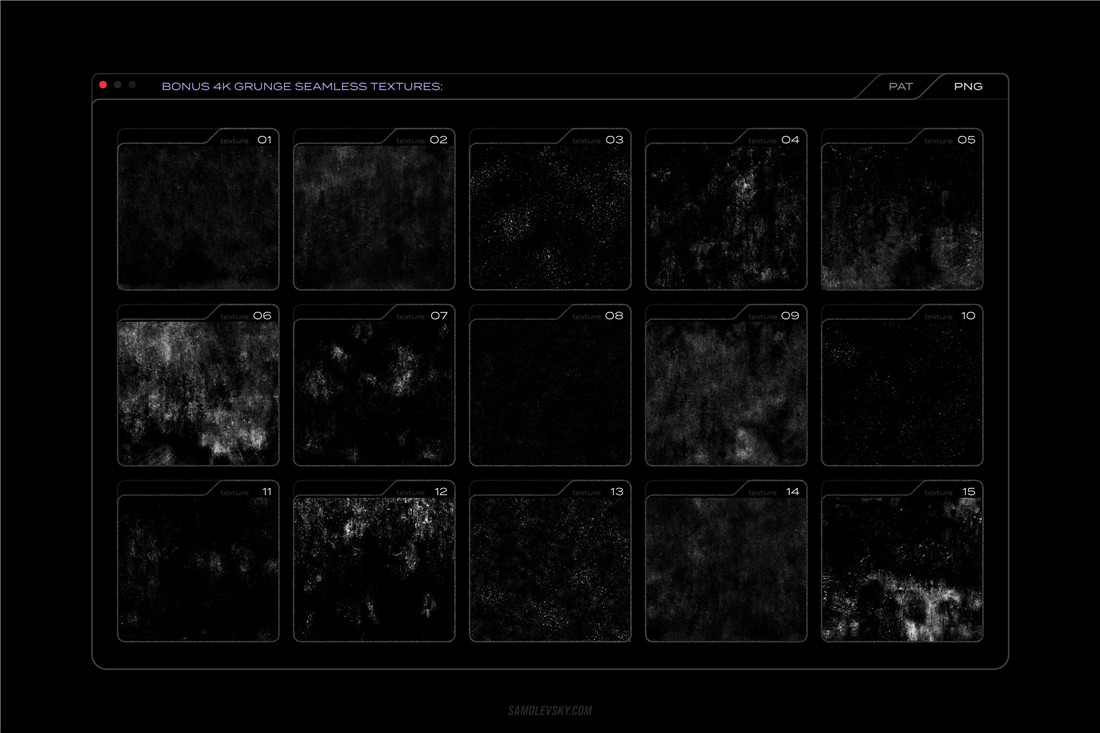This screenshot has height=733, width=1100.
Task: Select texture 11 thumbnail
Action: 198,568
